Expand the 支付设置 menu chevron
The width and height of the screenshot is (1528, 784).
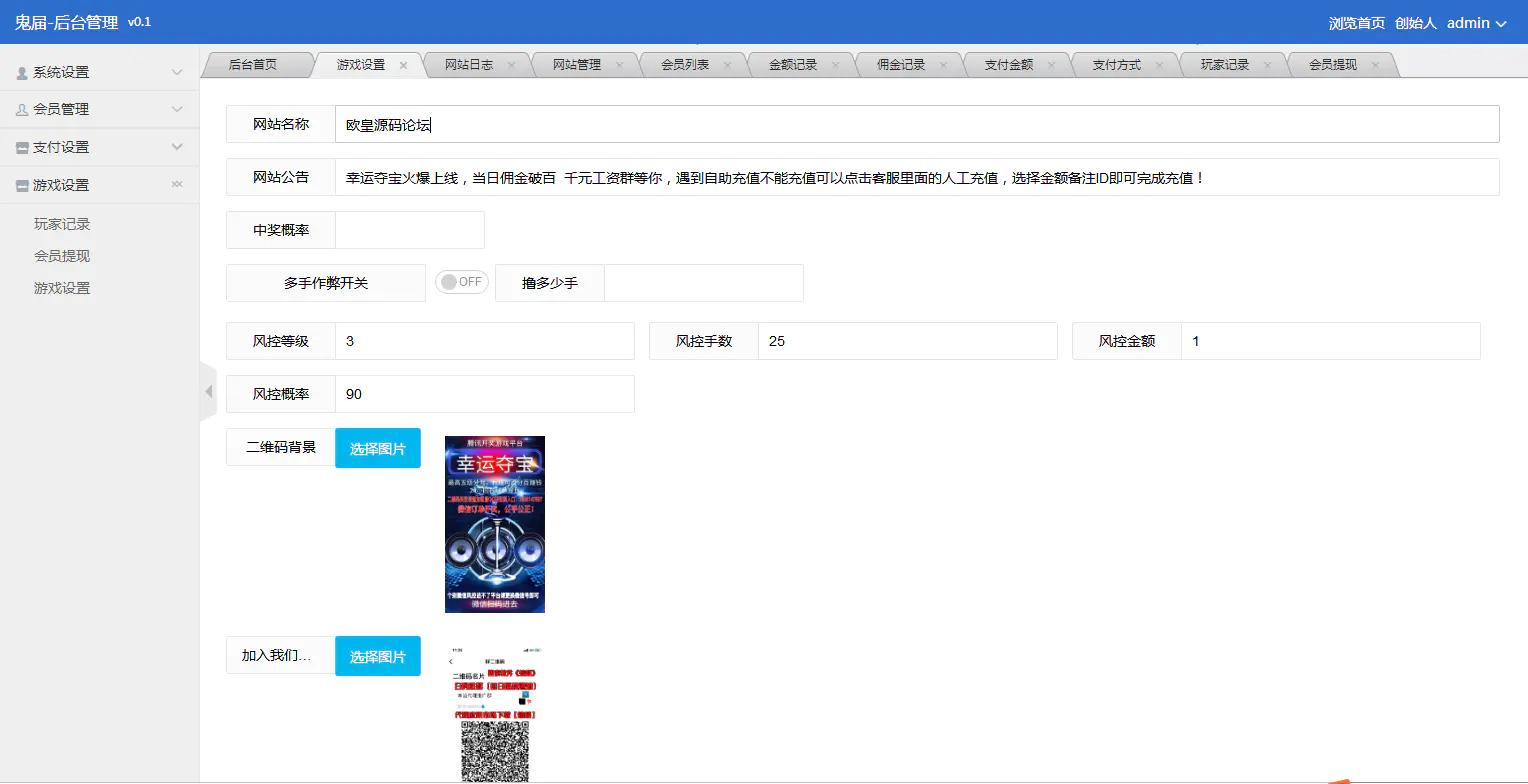(177, 147)
